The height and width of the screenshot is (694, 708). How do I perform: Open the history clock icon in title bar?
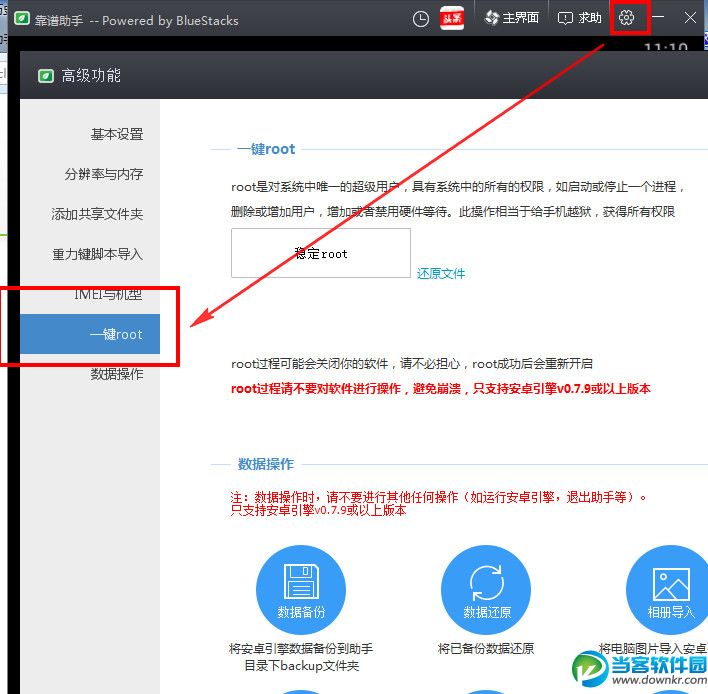420,19
